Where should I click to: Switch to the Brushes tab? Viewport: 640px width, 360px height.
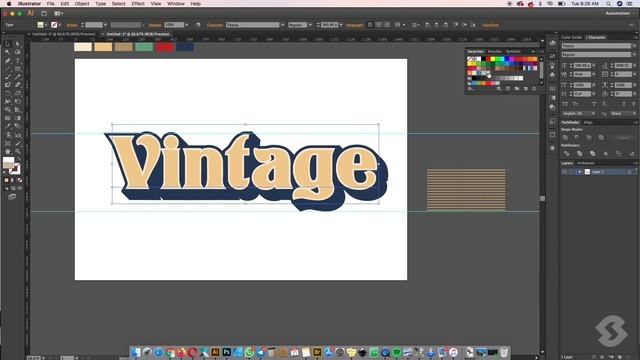(x=494, y=51)
